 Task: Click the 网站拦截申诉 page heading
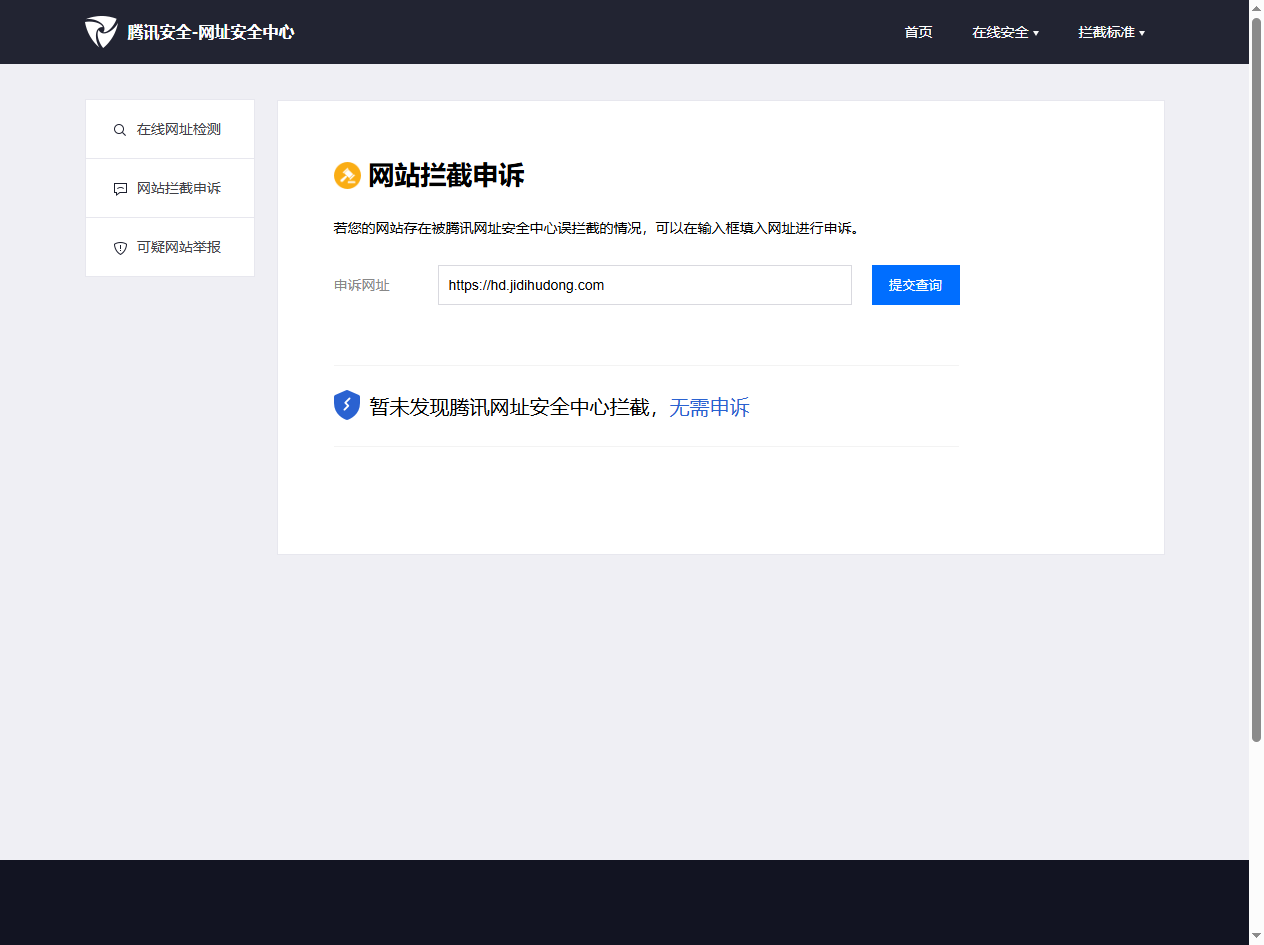(x=446, y=176)
